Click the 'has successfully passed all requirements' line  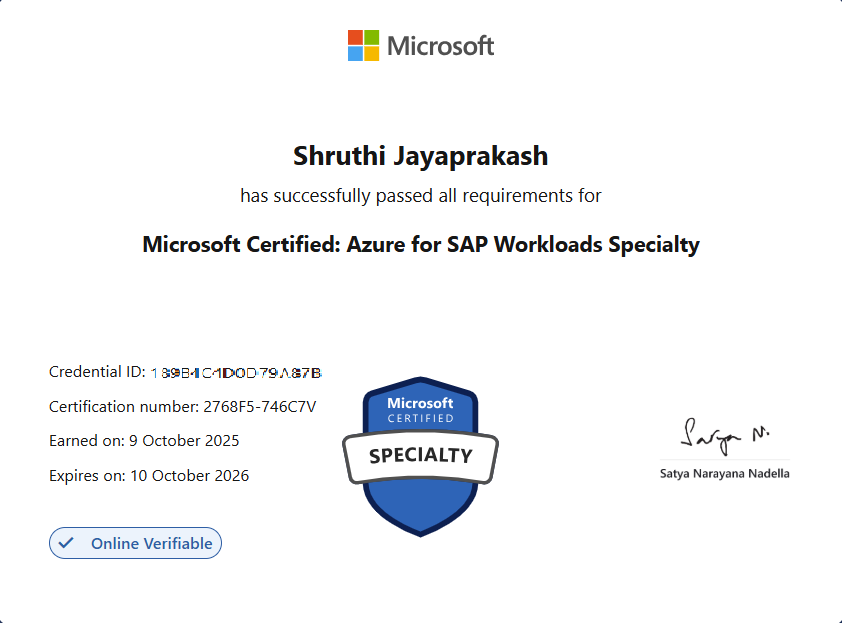click(x=420, y=195)
